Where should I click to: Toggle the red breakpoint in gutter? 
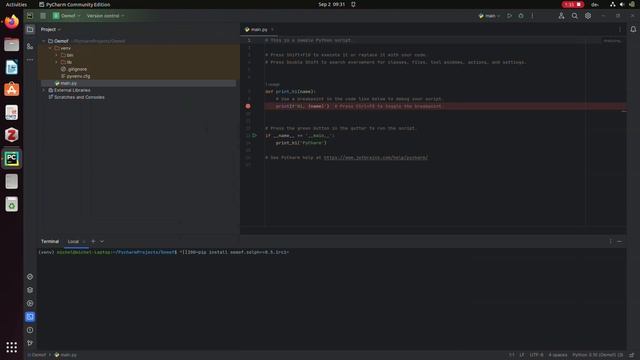(x=248, y=106)
